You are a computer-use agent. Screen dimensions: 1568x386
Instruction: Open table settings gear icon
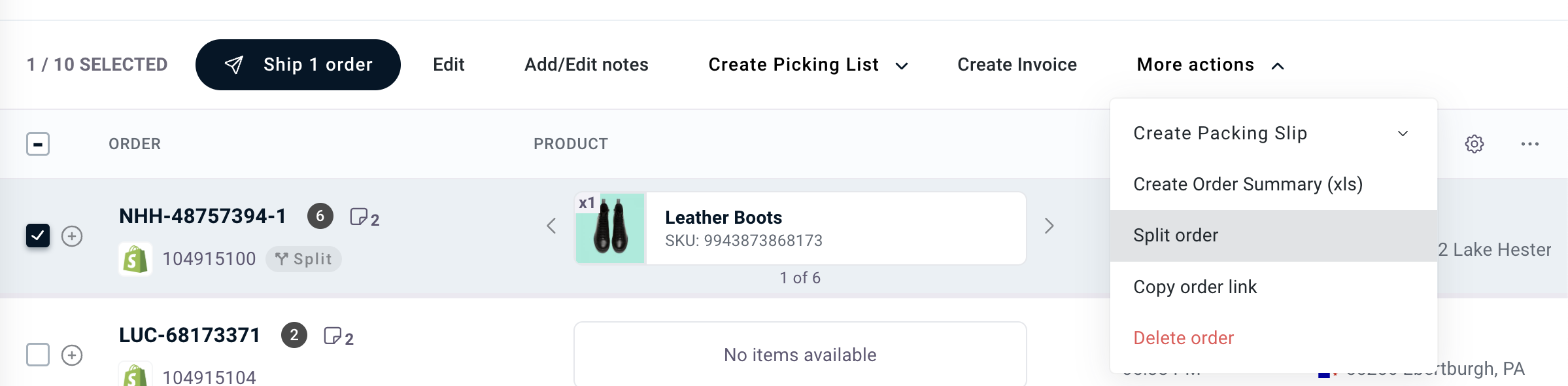click(x=1474, y=144)
